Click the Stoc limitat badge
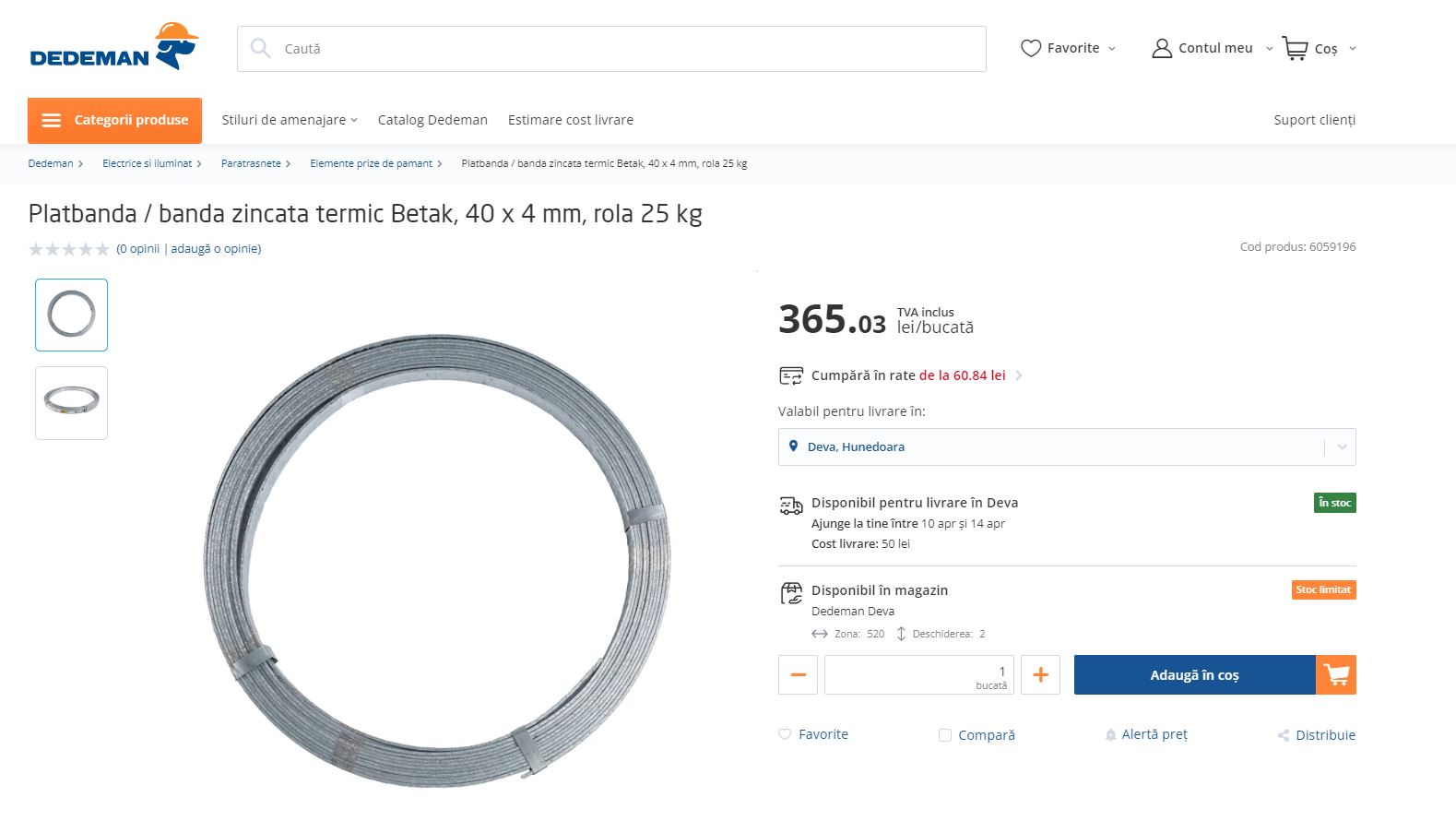The height and width of the screenshot is (833, 1456). point(1323,590)
